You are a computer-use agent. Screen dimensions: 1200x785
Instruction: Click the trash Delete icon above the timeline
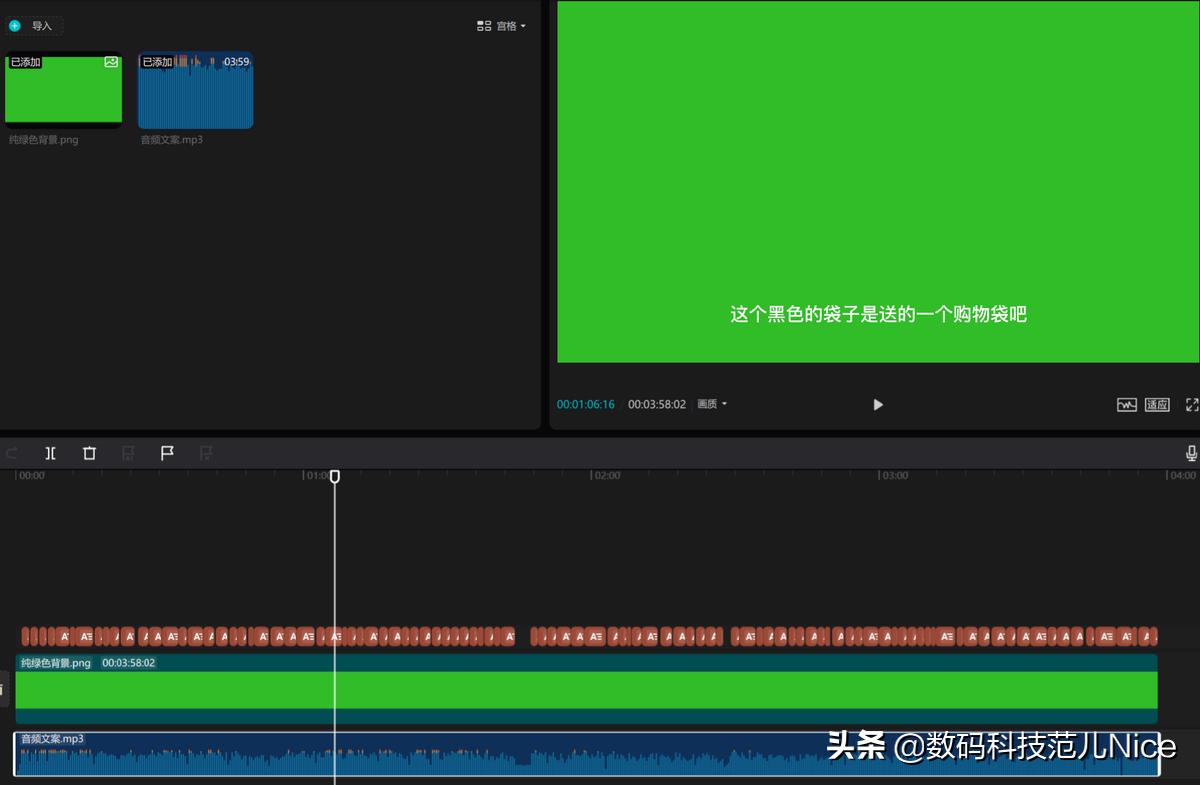(89, 453)
